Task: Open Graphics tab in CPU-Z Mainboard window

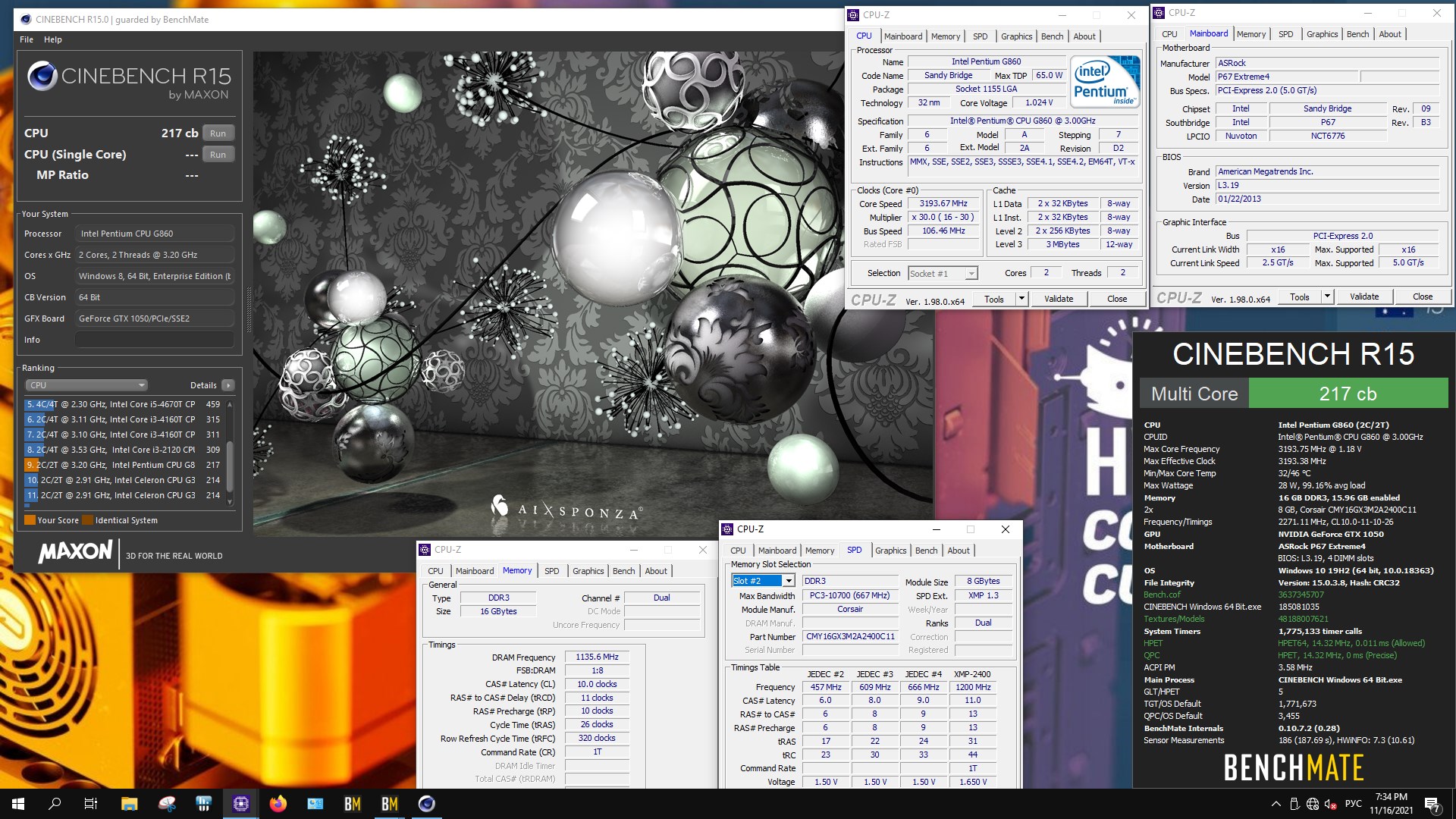Action: pos(1322,34)
